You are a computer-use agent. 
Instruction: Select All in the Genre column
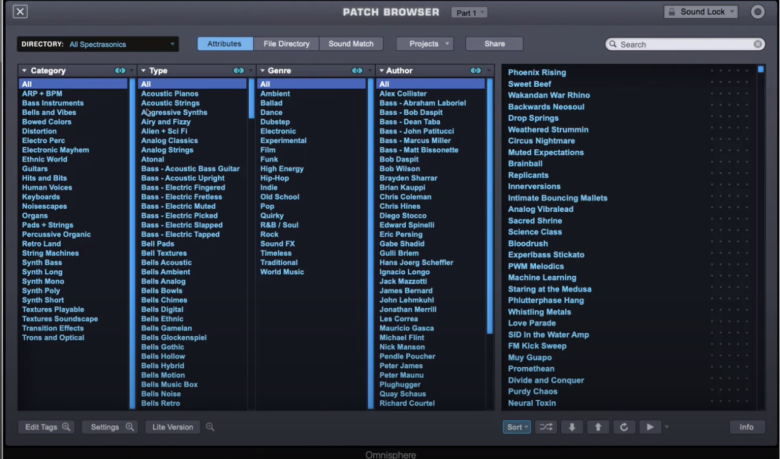coord(312,84)
